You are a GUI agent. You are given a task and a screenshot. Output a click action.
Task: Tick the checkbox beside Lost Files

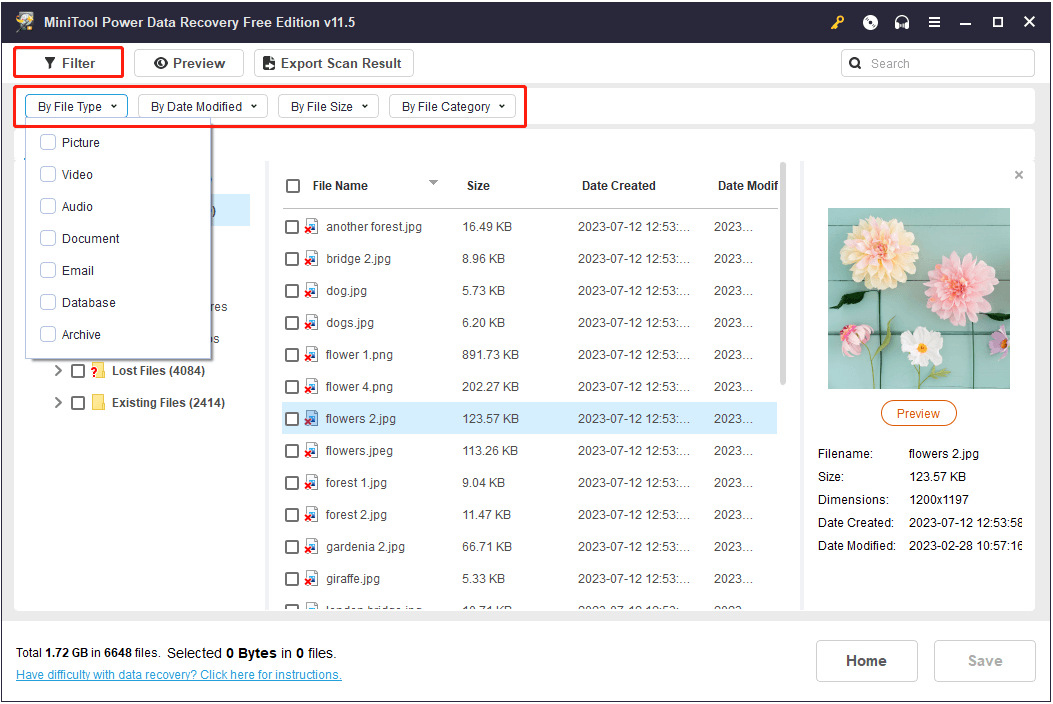pyautogui.click(x=78, y=371)
